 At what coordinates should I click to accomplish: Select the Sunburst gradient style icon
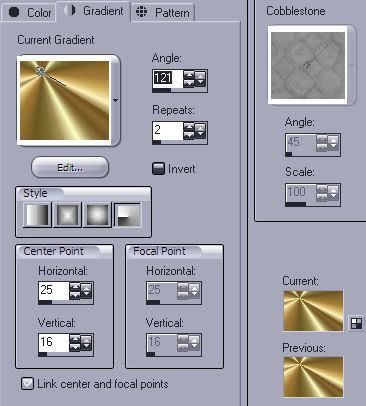pos(97,215)
